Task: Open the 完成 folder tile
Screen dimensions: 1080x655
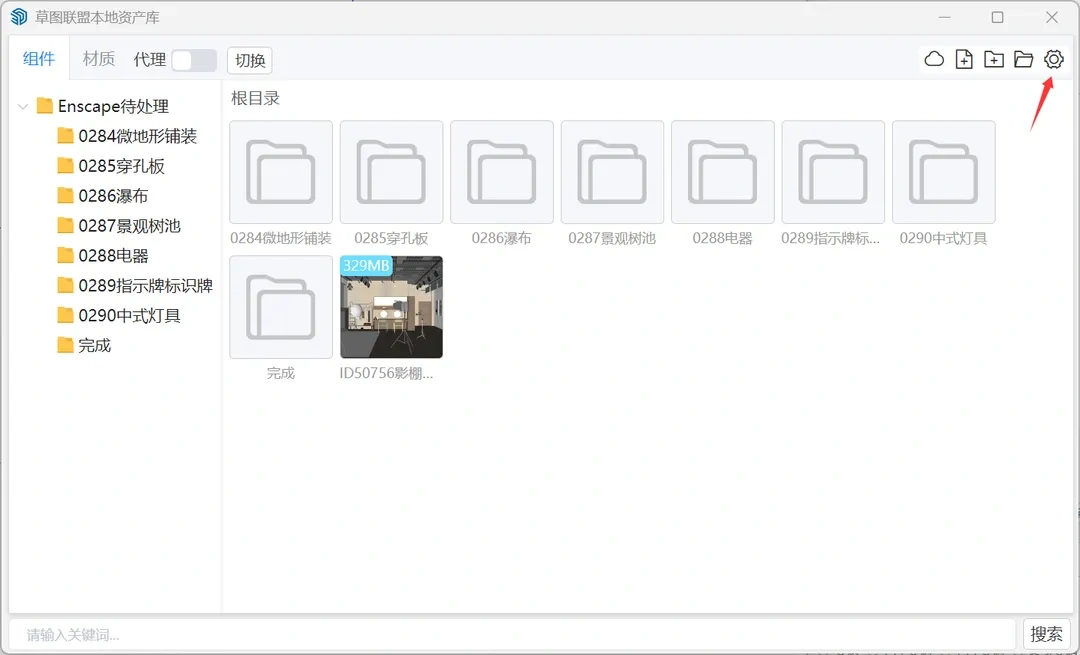Action: click(x=281, y=307)
